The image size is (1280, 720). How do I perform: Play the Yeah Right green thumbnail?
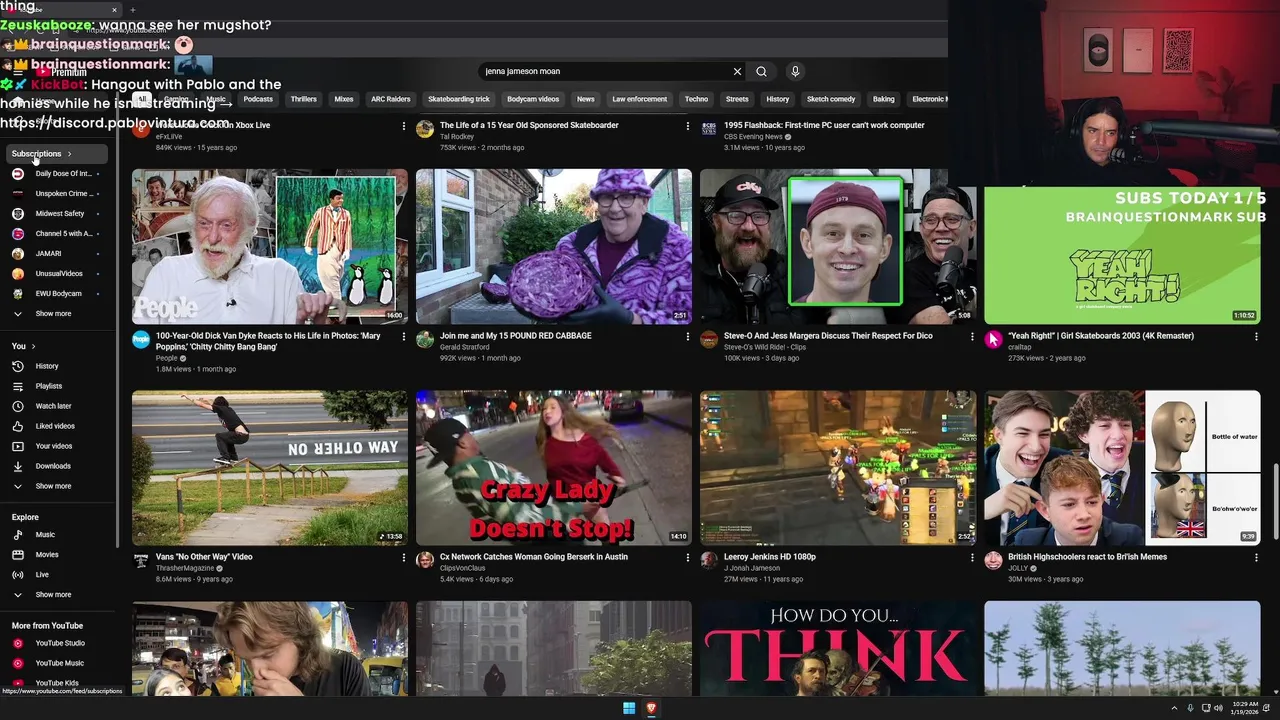1122,255
